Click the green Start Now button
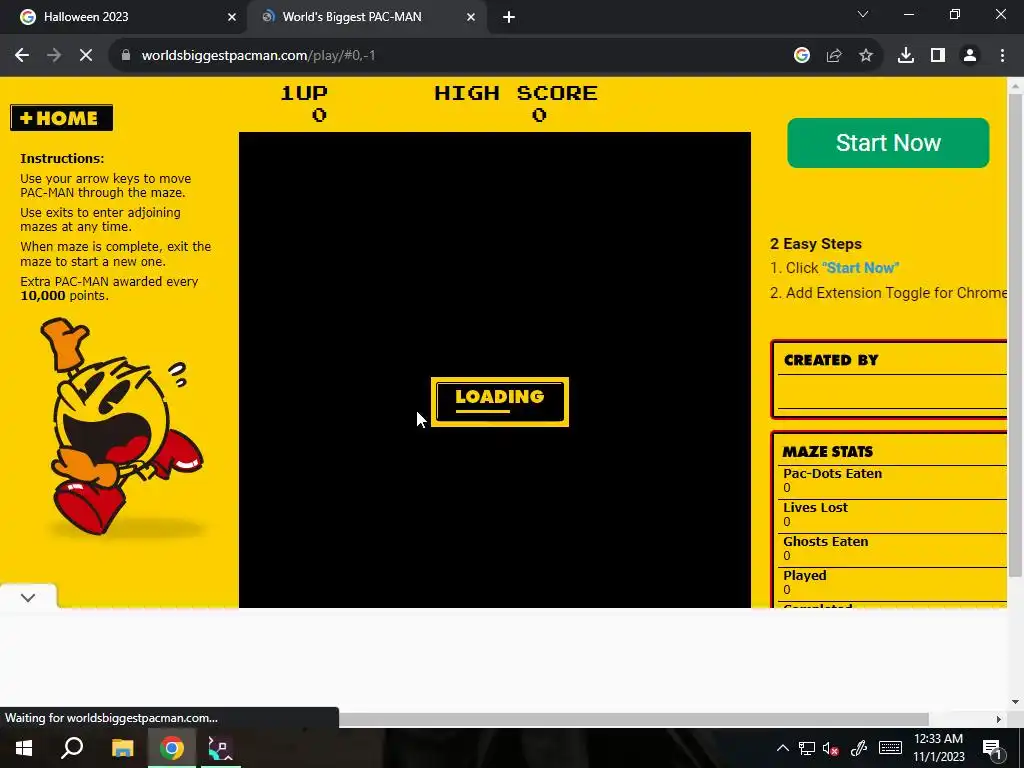The height and width of the screenshot is (768, 1024). tap(888, 143)
